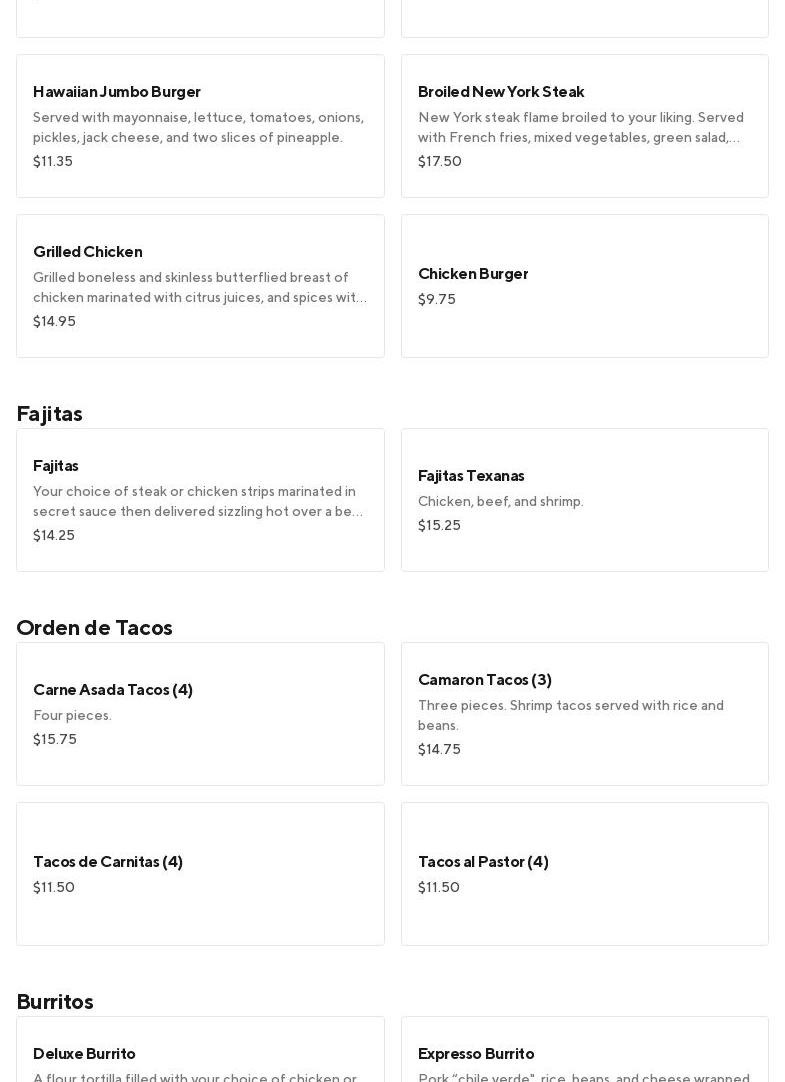Click the Camaron Tacos shrimp description
This screenshot has width=785, height=1082.
[x=571, y=715]
